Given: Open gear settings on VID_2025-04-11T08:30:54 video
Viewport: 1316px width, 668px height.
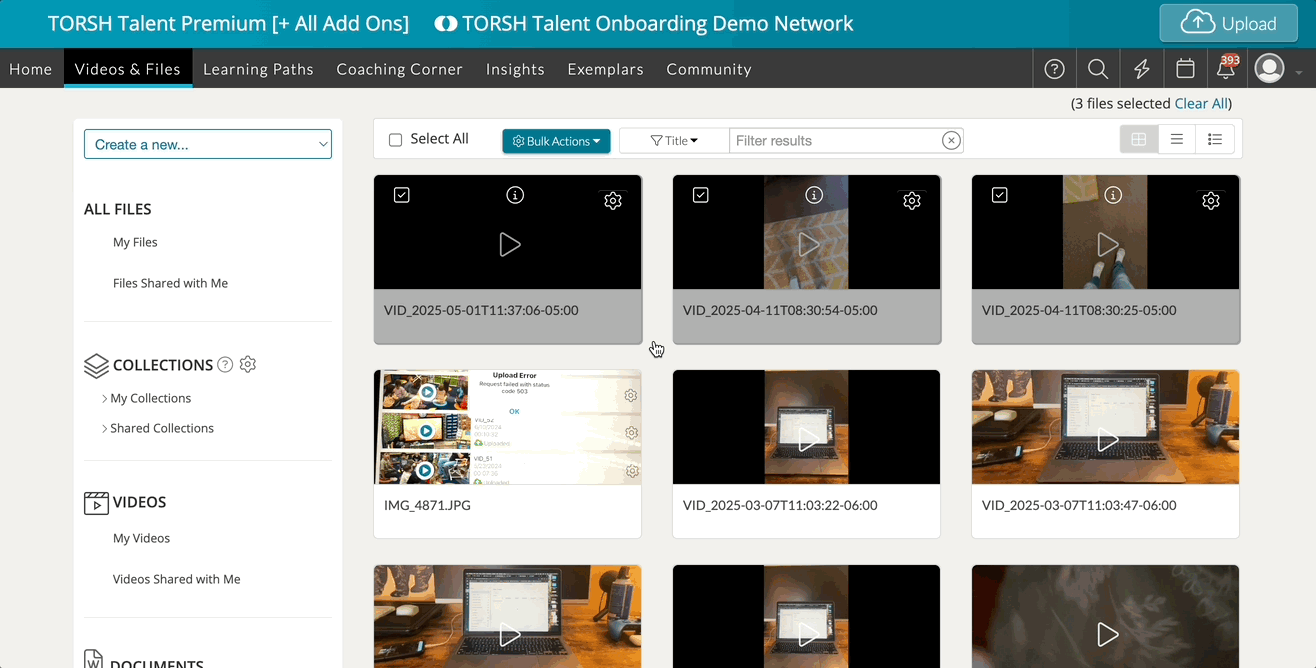Looking at the screenshot, I should point(911,201).
